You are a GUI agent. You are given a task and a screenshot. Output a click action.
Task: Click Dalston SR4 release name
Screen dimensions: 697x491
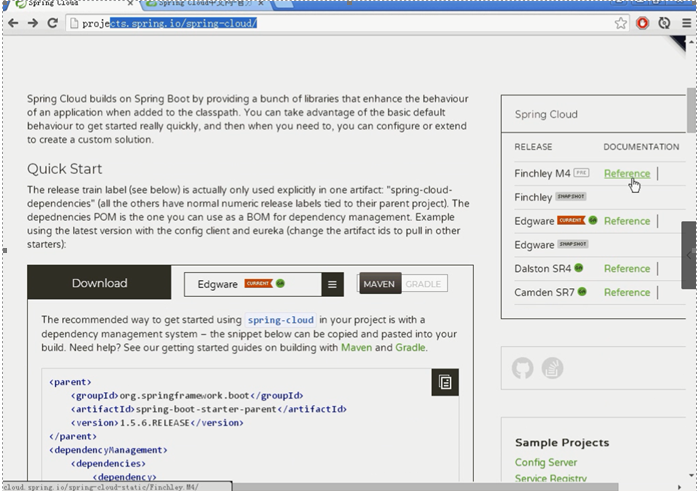(542, 268)
